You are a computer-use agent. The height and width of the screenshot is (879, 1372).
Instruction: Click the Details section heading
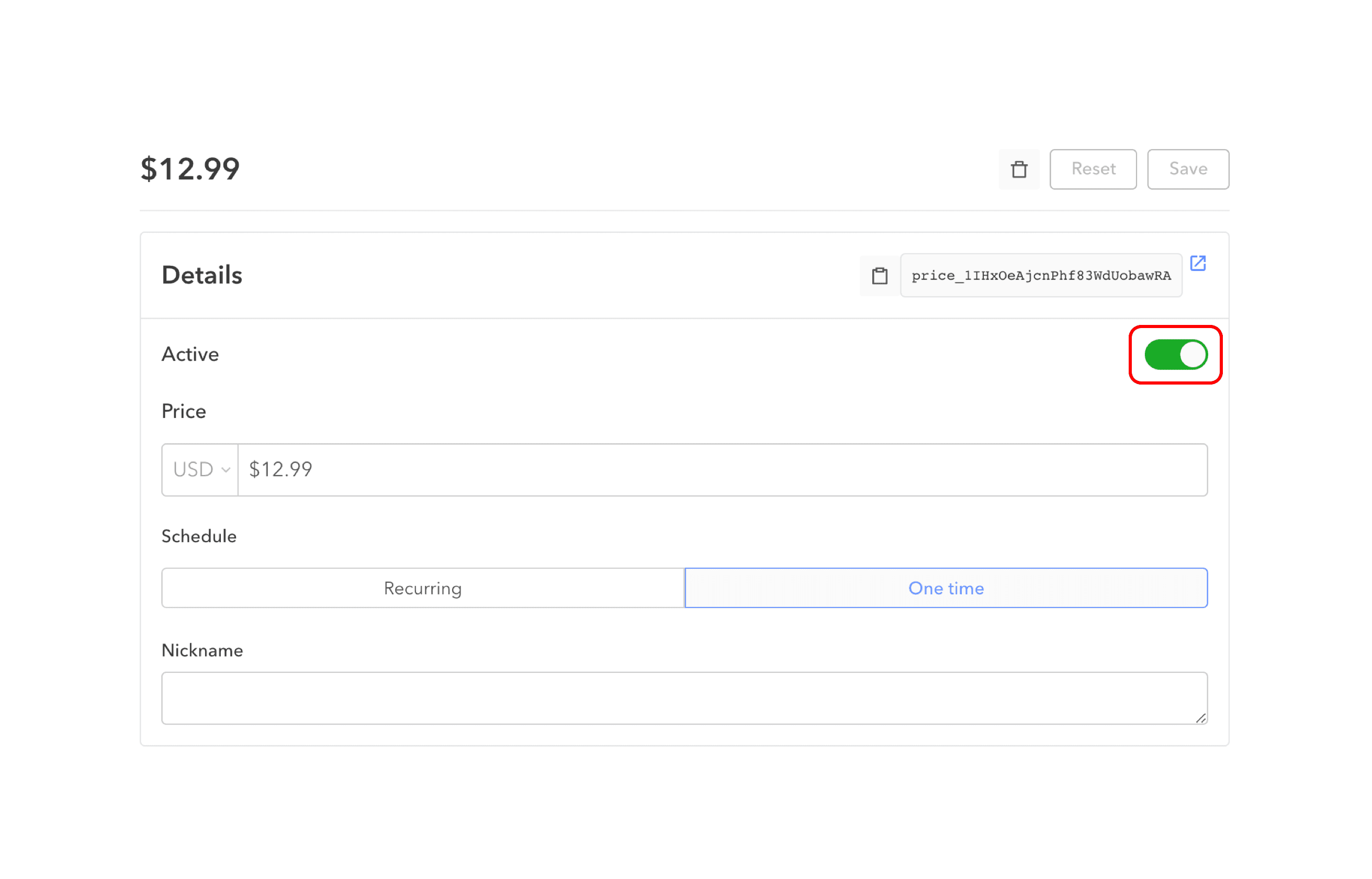coord(201,275)
